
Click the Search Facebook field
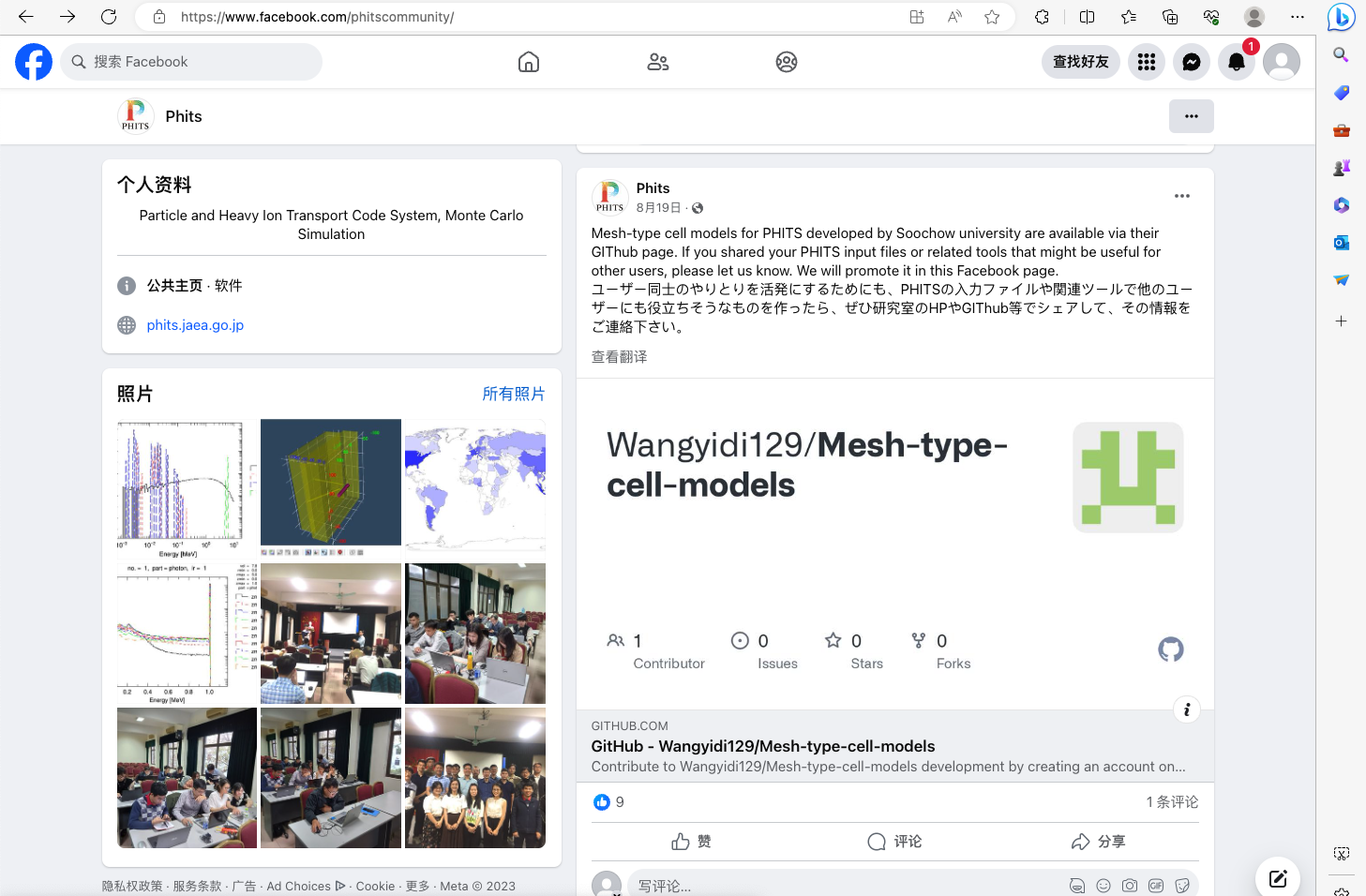coord(191,62)
